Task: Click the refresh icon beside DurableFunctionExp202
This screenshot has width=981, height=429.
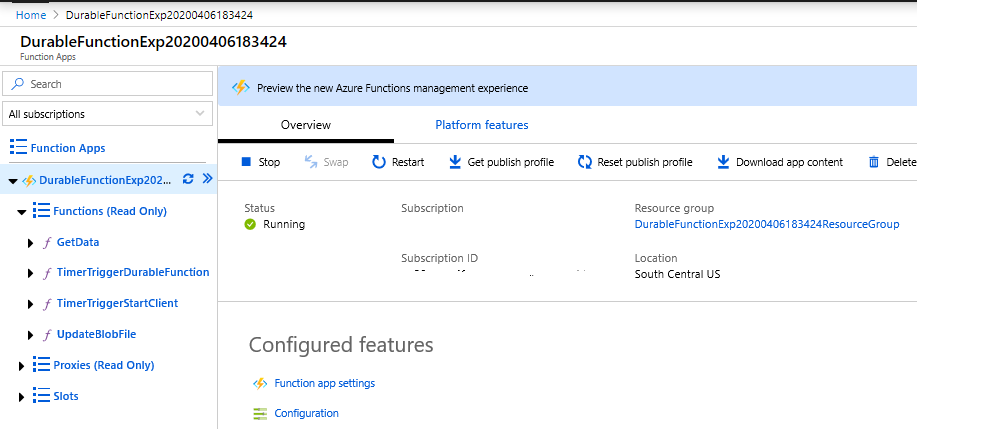Action: (188, 179)
